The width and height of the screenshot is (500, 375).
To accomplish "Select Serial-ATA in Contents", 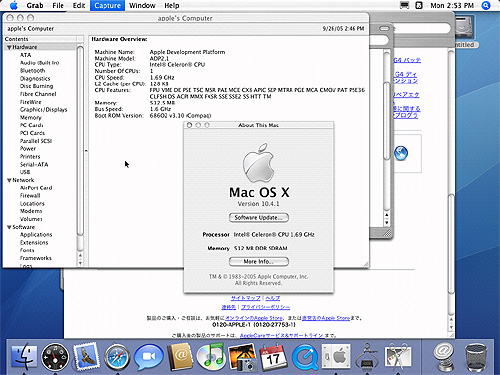I will 34,164.
